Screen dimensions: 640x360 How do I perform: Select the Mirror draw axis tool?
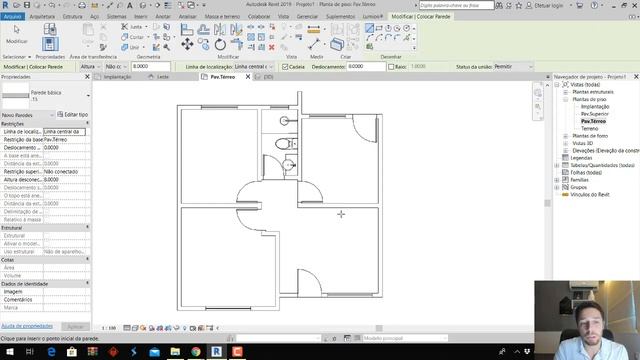236,29
